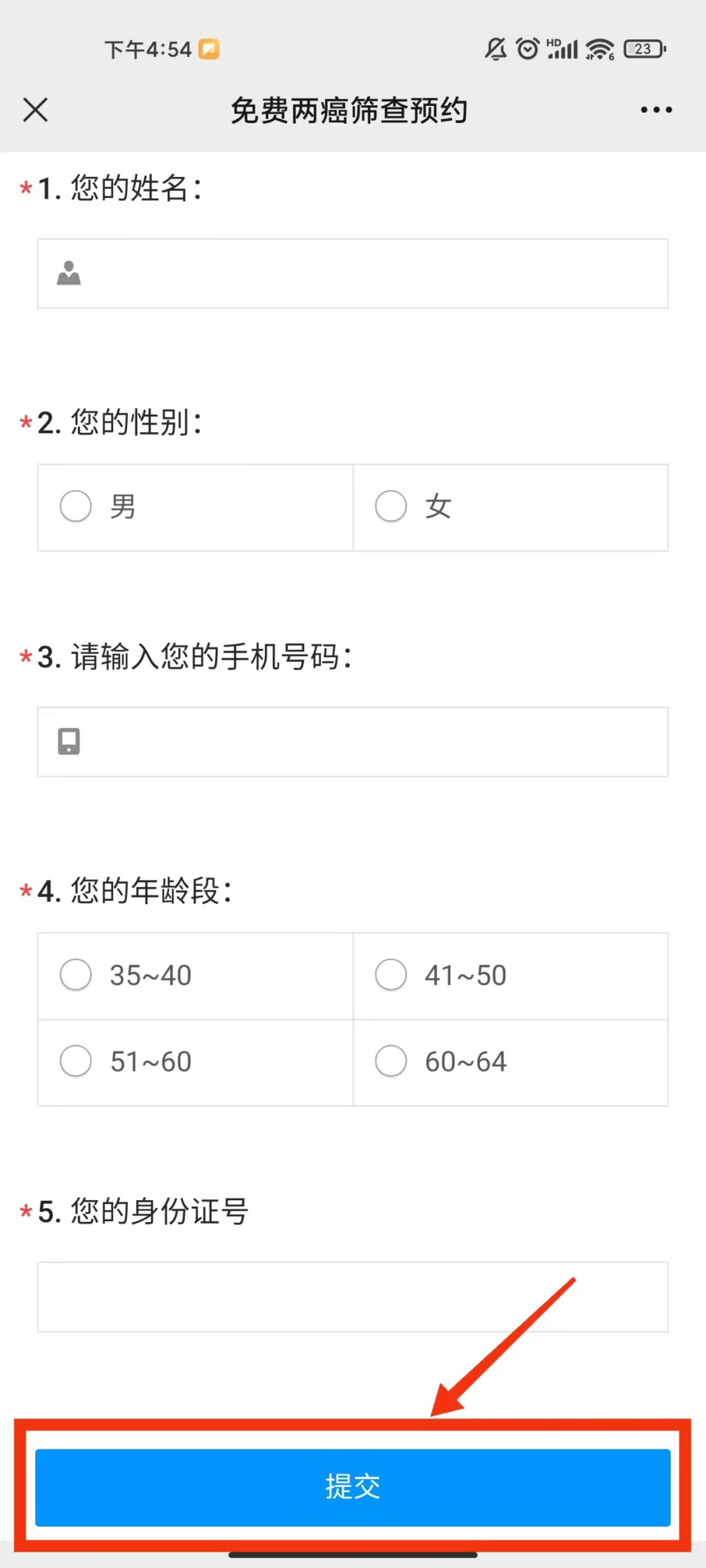Tap the Wi-Fi icon in status bar
The height and width of the screenshot is (1568, 706).
click(599, 49)
